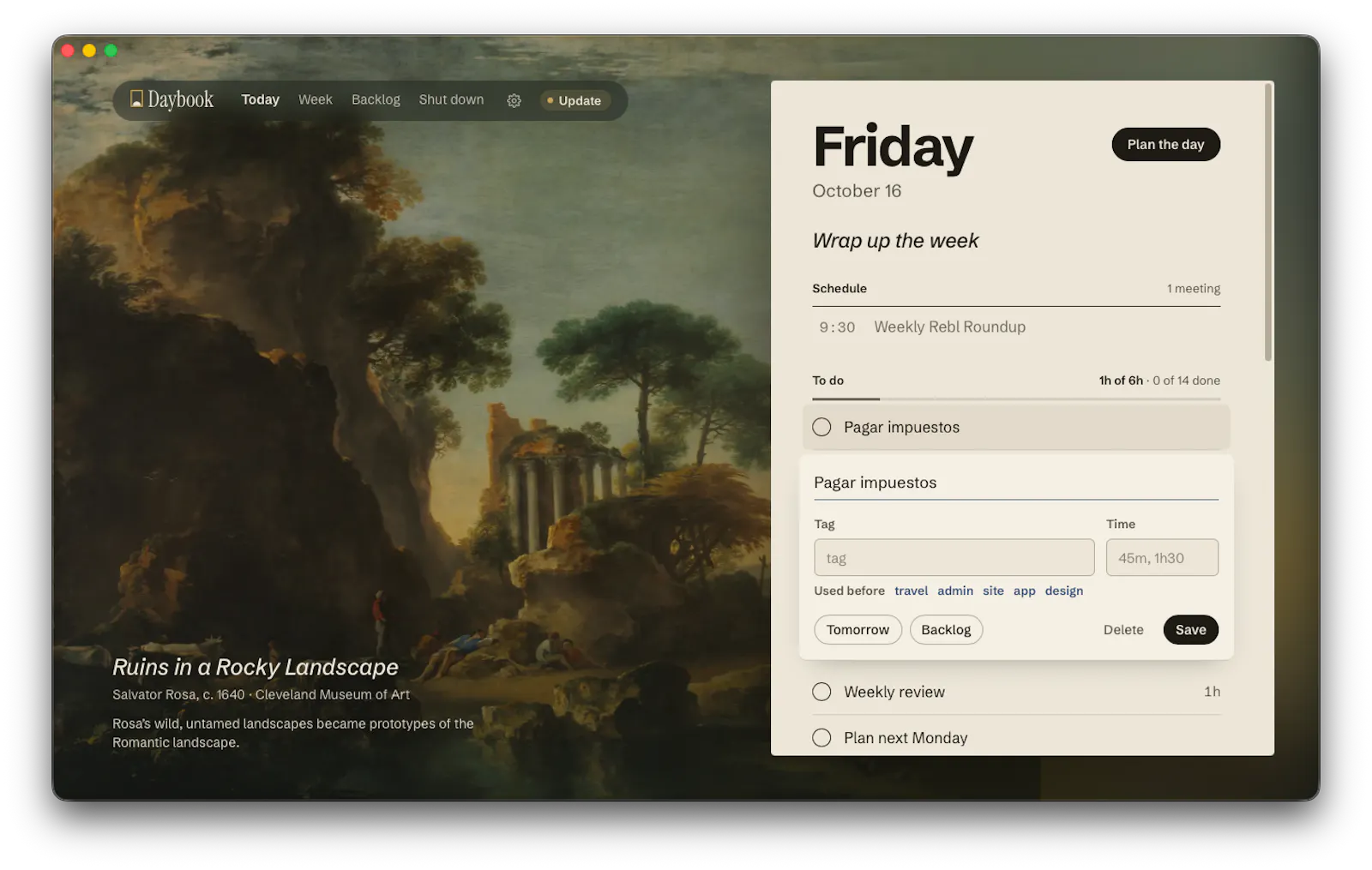This screenshot has height=870, width=1372.
Task: Select the admin tag suggestion
Action: [955, 591]
